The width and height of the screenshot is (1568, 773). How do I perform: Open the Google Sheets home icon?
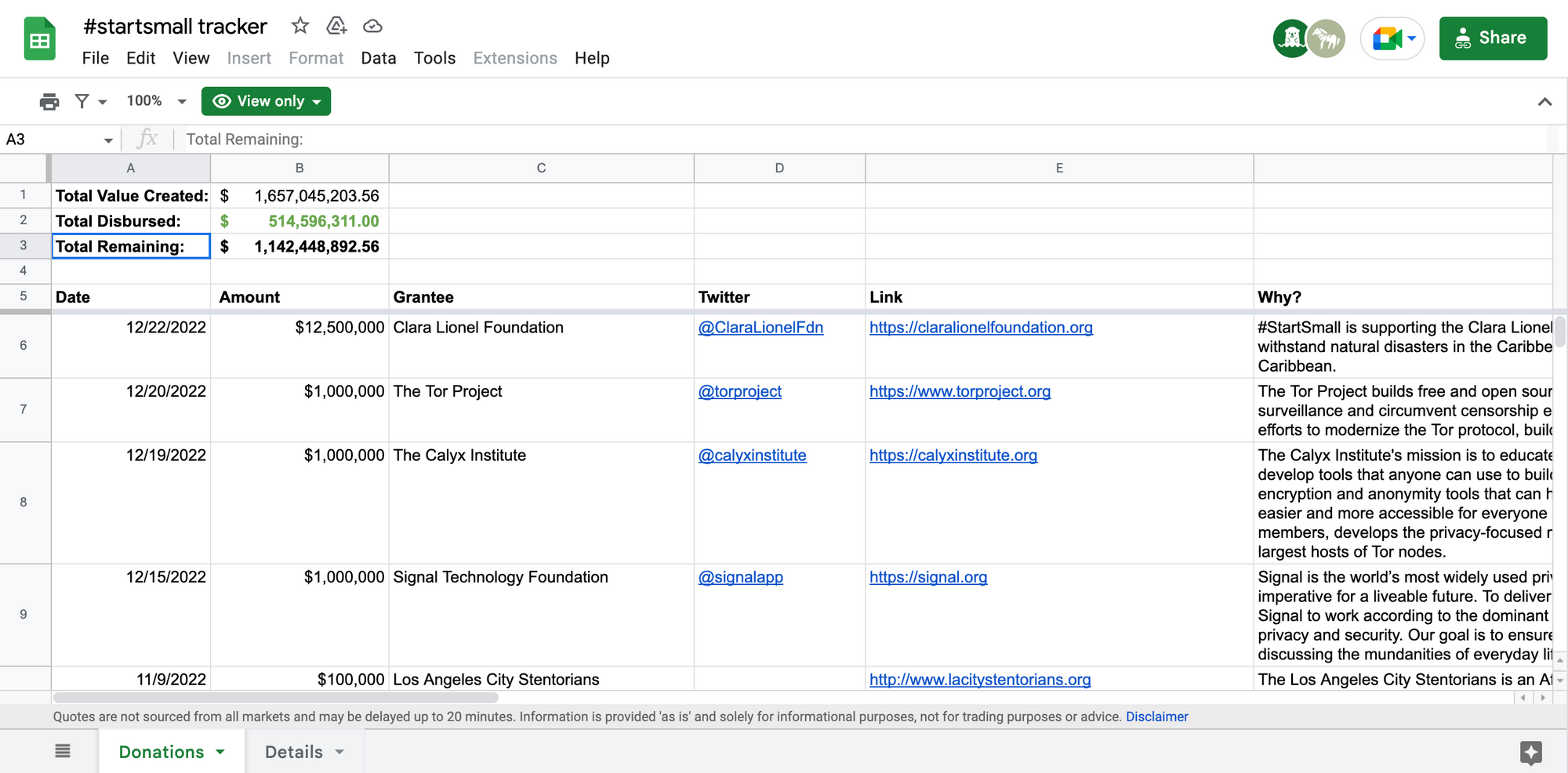coord(39,38)
